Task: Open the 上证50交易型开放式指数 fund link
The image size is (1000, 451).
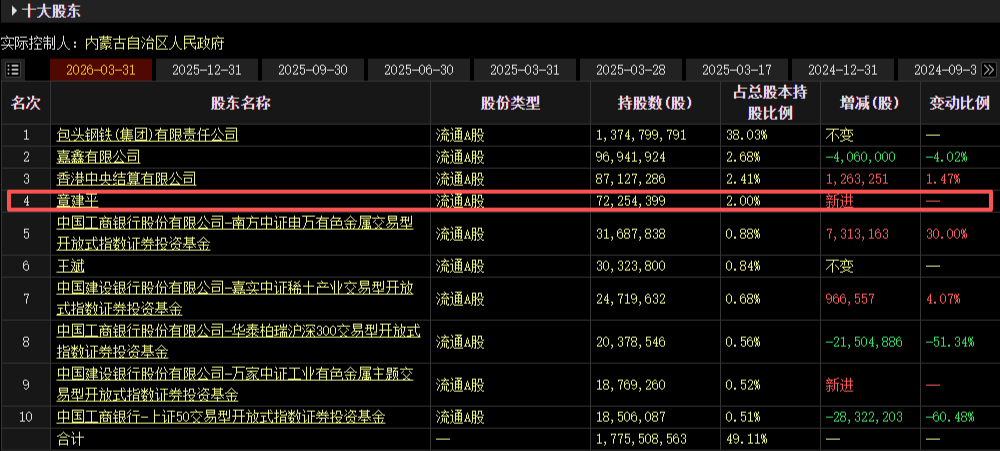Action: tap(221, 415)
